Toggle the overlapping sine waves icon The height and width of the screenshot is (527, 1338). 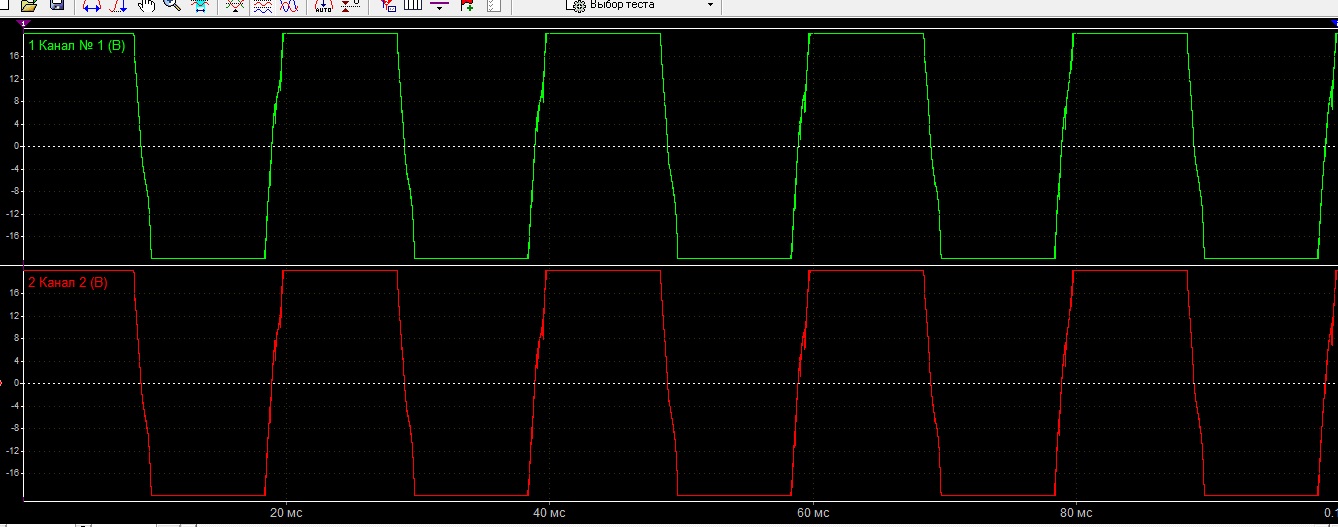[289, 5]
